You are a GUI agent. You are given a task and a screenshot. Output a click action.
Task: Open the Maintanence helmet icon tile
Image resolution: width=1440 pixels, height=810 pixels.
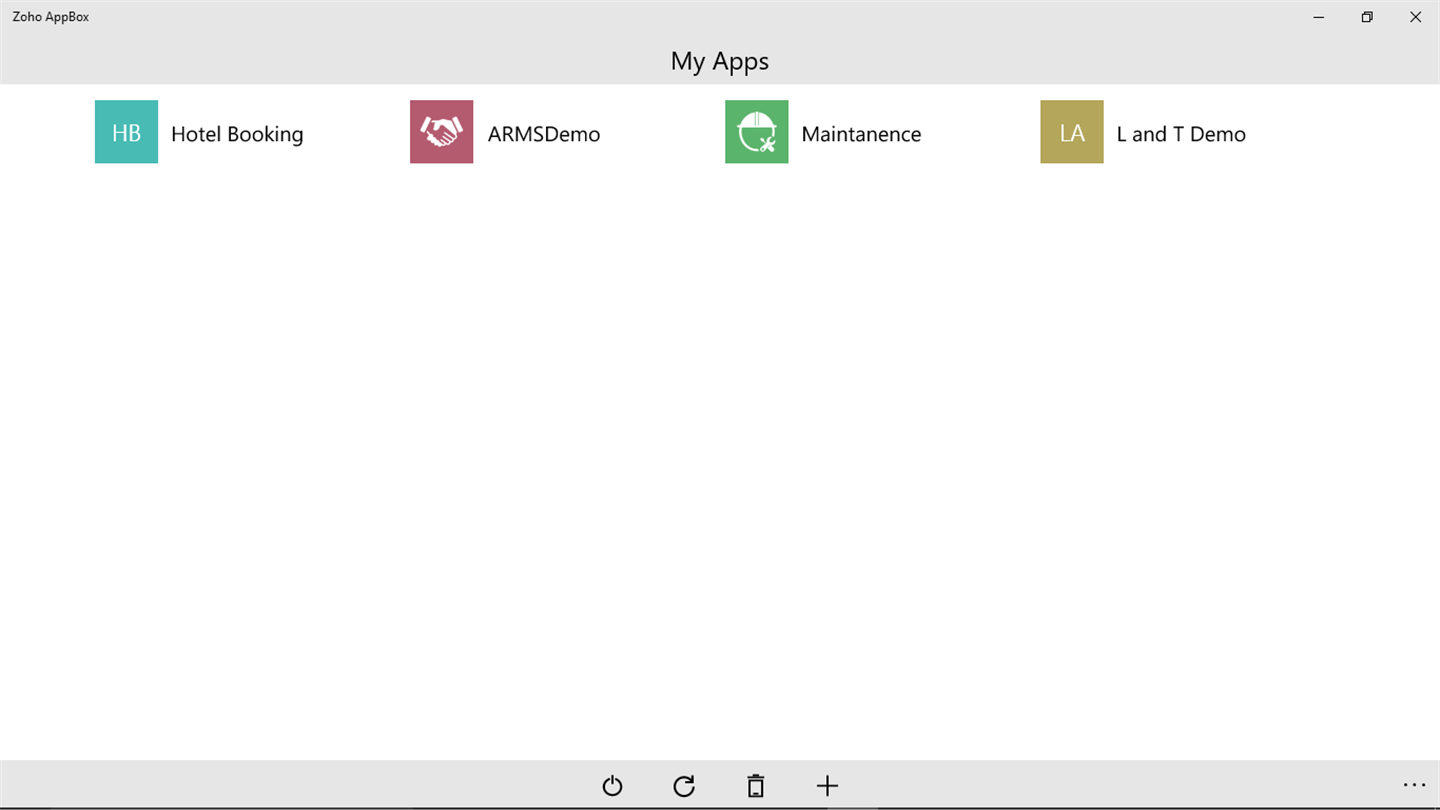click(x=756, y=132)
